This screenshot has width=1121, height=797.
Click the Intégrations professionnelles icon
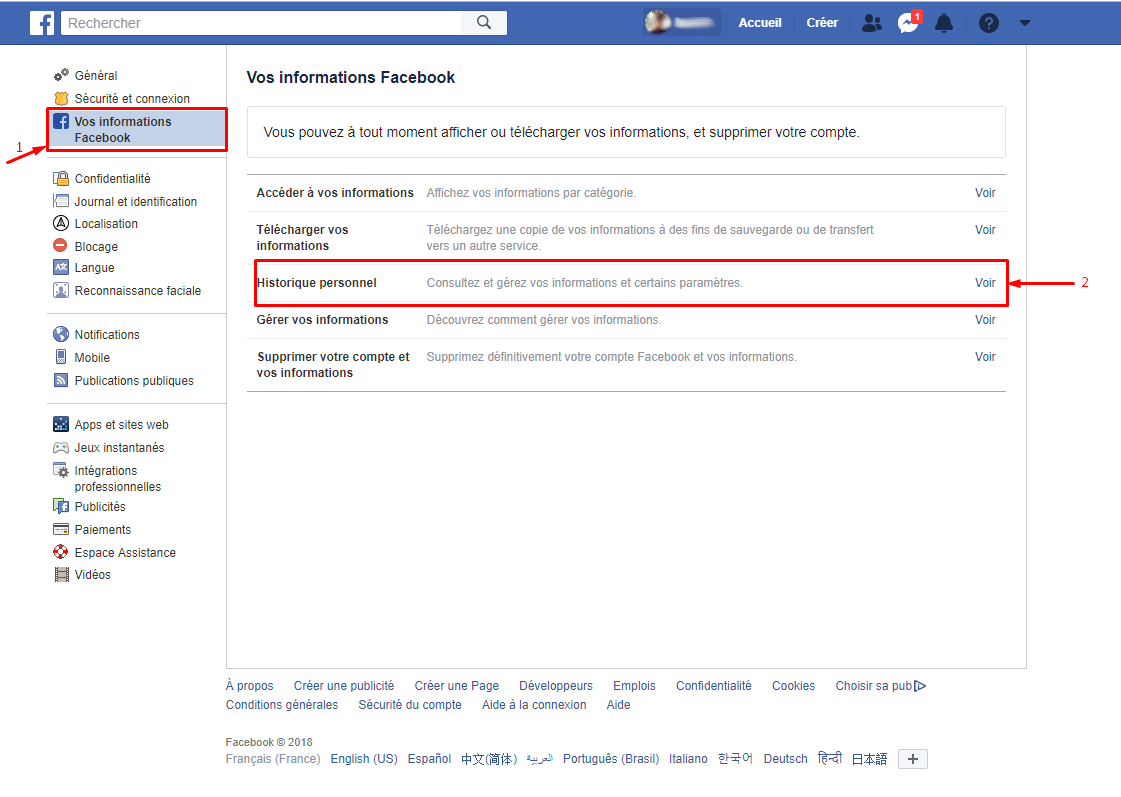click(x=61, y=470)
